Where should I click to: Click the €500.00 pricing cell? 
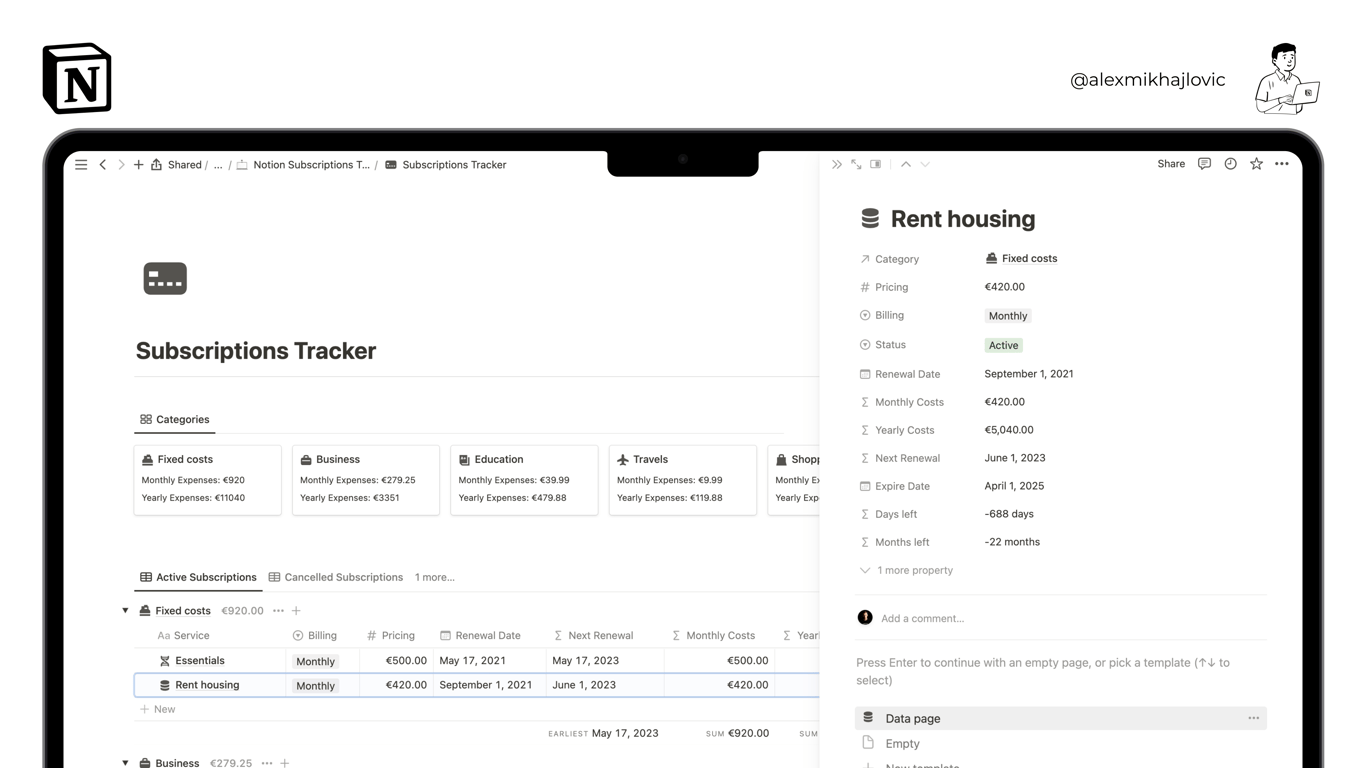coord(397,661)
